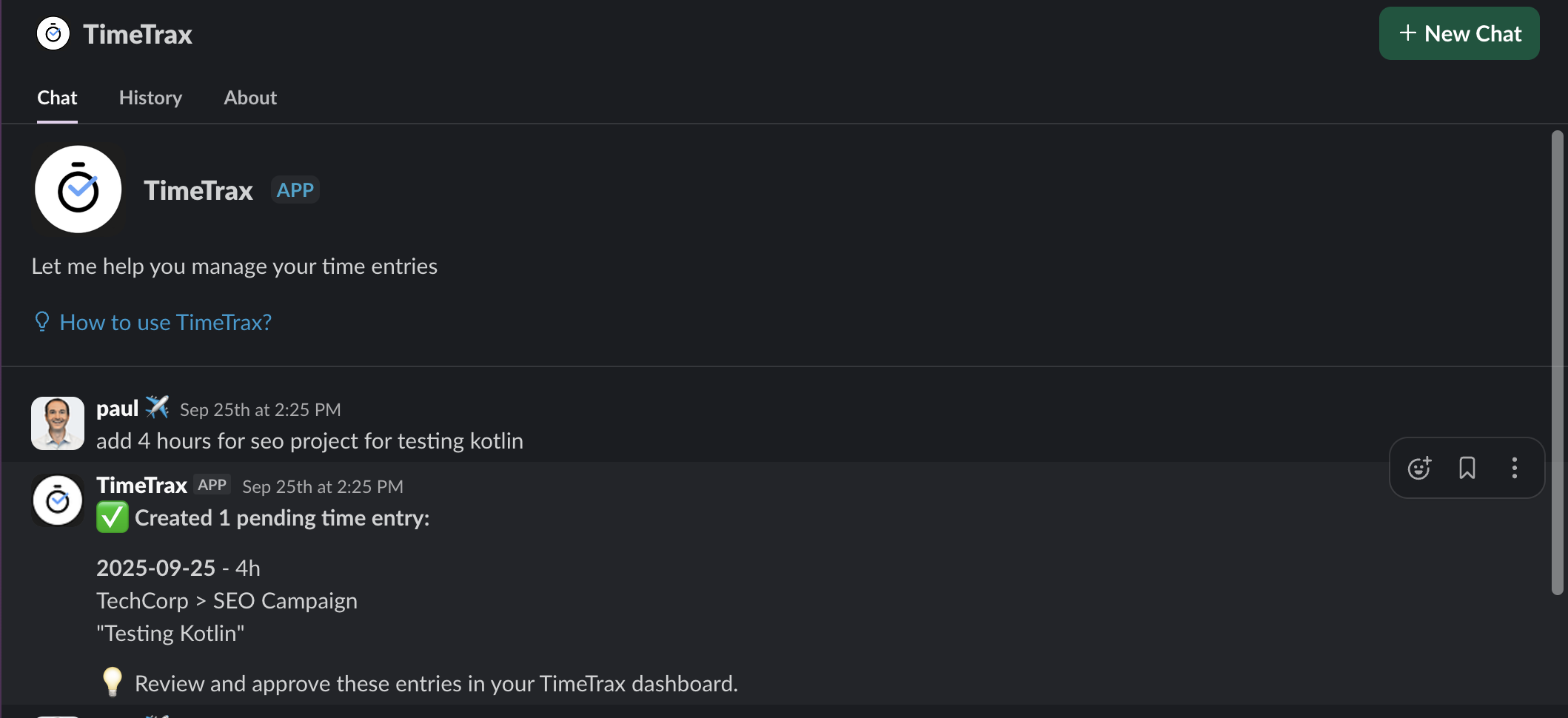Viewport: 1568px width, 718px height.
Task: Switch to the History tab
Action: tap(150, 97)
